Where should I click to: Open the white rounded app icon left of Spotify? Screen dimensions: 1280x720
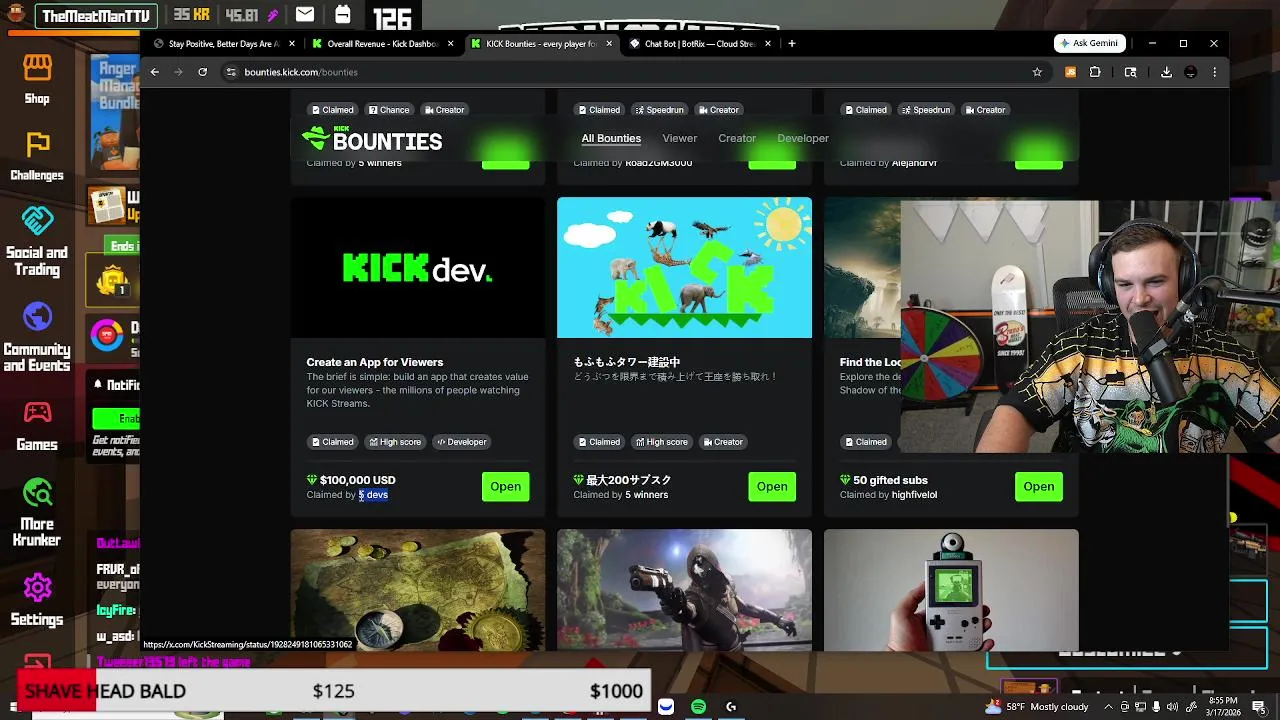pos(665,707)
